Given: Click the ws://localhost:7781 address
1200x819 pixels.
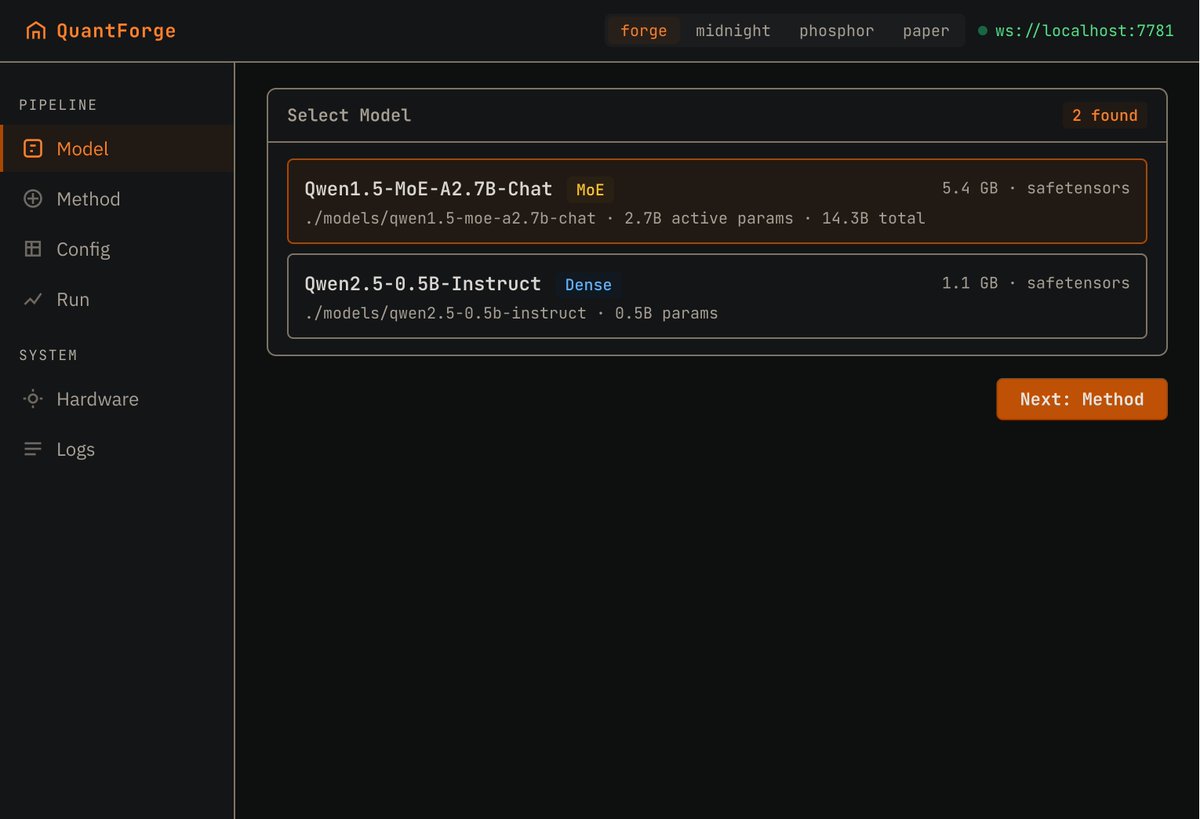Looking at the screenshot, I should pyautogui.click(x=1084, y=31).
